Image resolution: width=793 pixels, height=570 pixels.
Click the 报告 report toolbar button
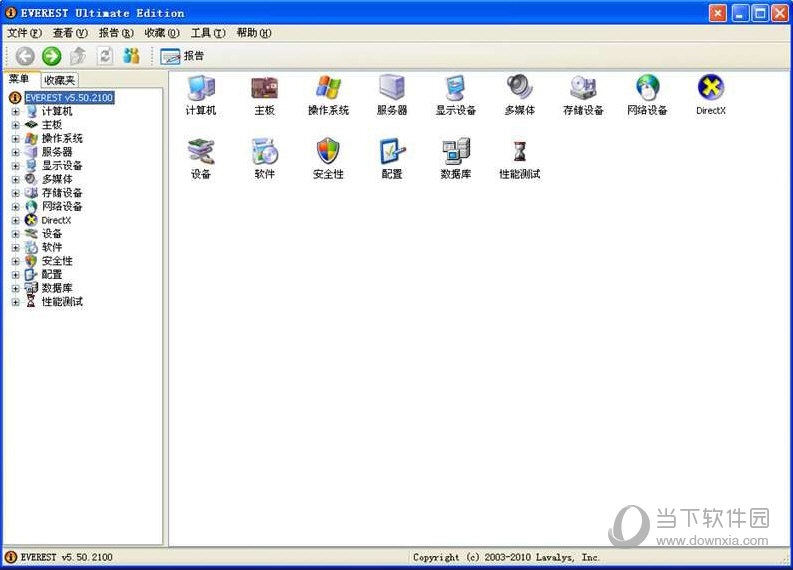(x=182, y=56)
